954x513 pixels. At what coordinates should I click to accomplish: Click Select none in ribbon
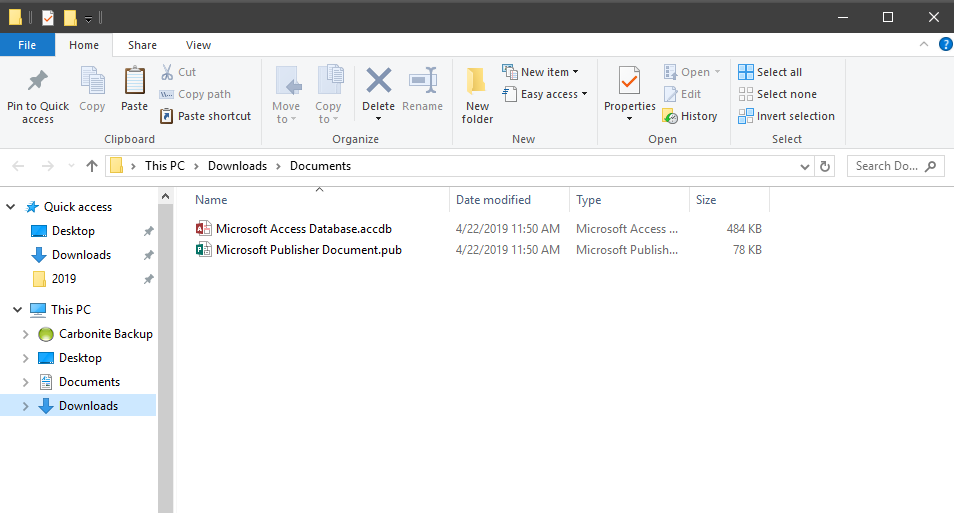click(x=777, y=94)
